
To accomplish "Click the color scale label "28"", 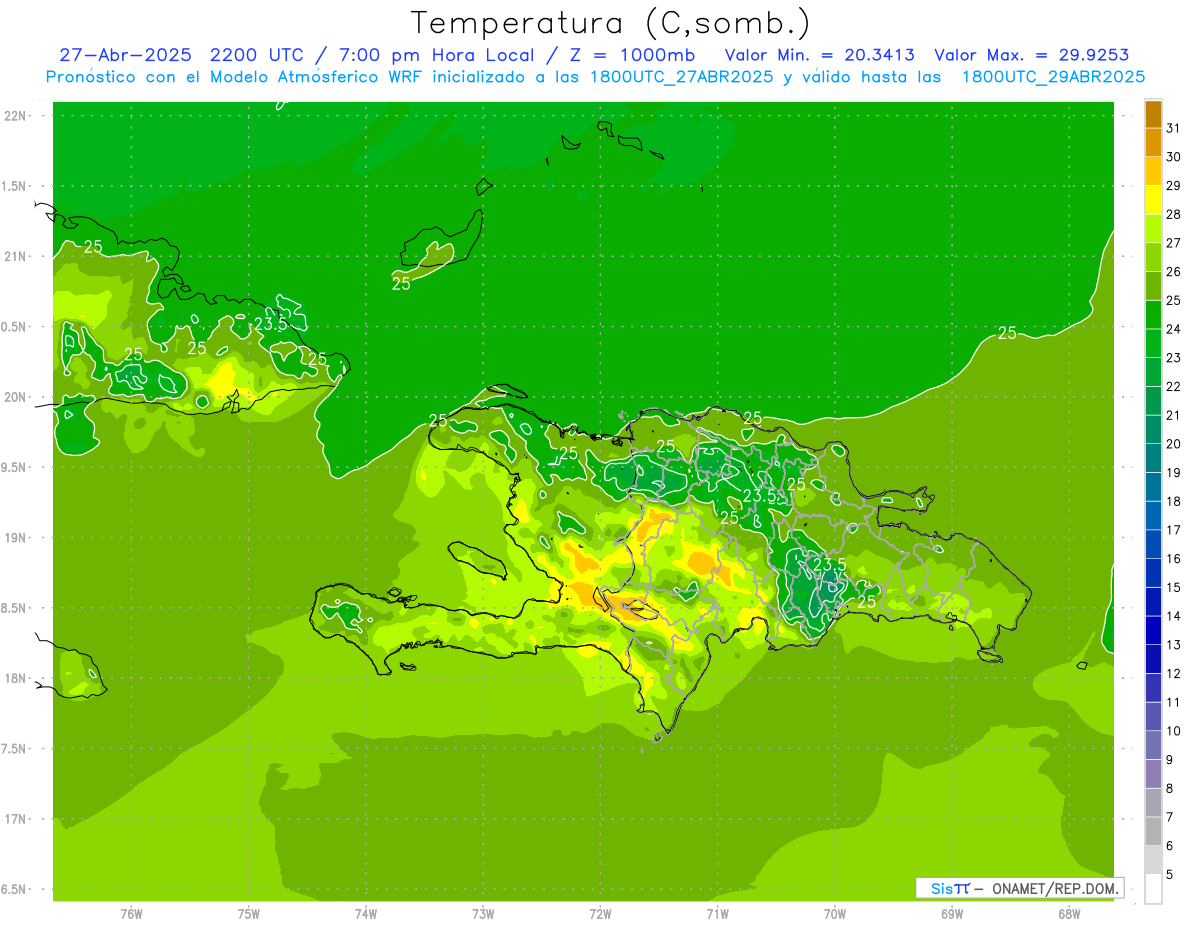I will 1173,214.
